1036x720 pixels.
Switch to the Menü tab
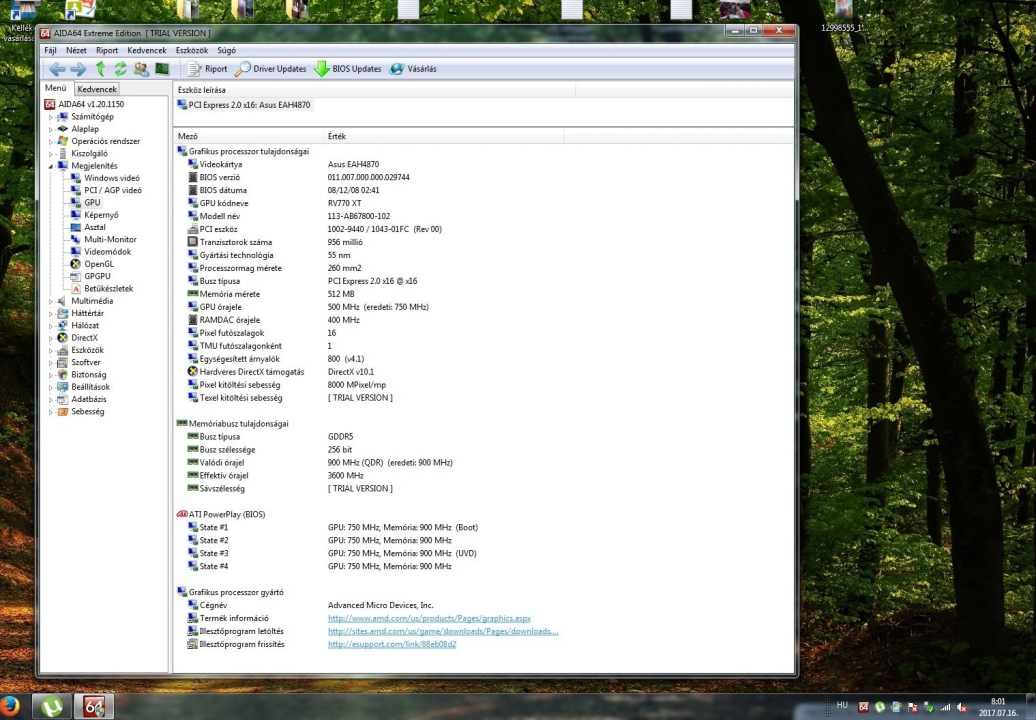[x=56, y=88]
